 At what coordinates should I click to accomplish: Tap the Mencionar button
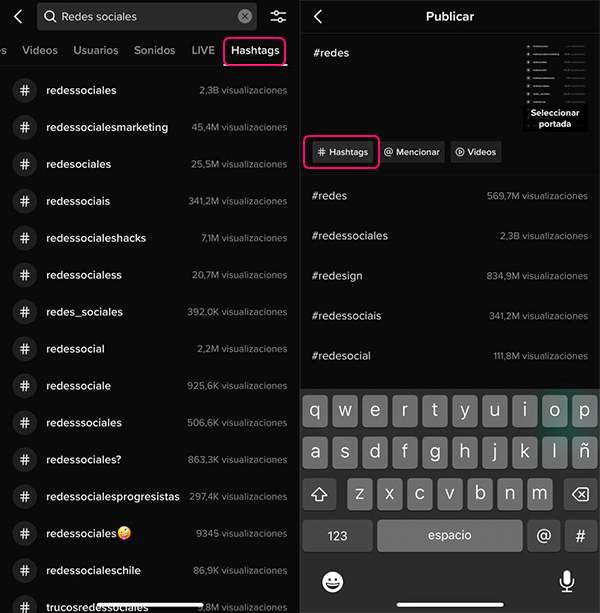[x=412, y=152]
